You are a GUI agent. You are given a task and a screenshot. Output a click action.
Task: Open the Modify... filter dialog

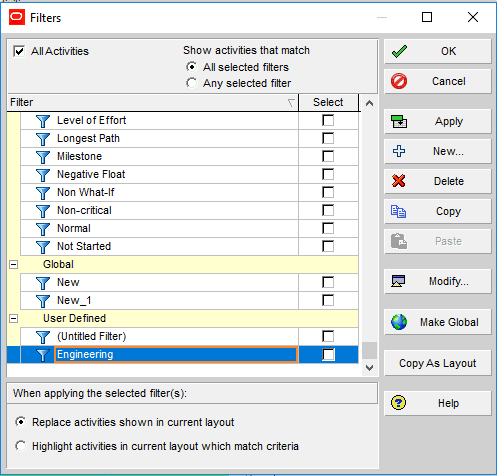click(x=438, y=281)
